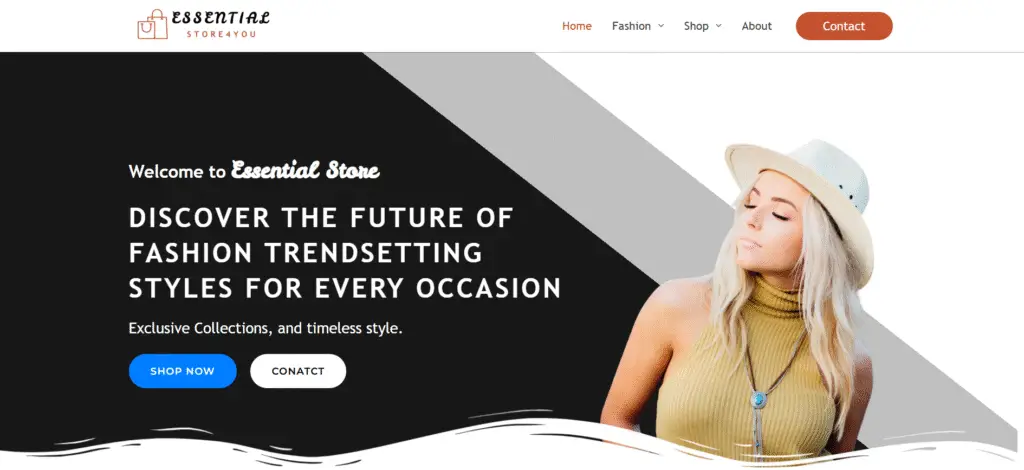Click the Essential Store script text
The height and width of the screenshot is (470, 1024).
click(306, 170)
